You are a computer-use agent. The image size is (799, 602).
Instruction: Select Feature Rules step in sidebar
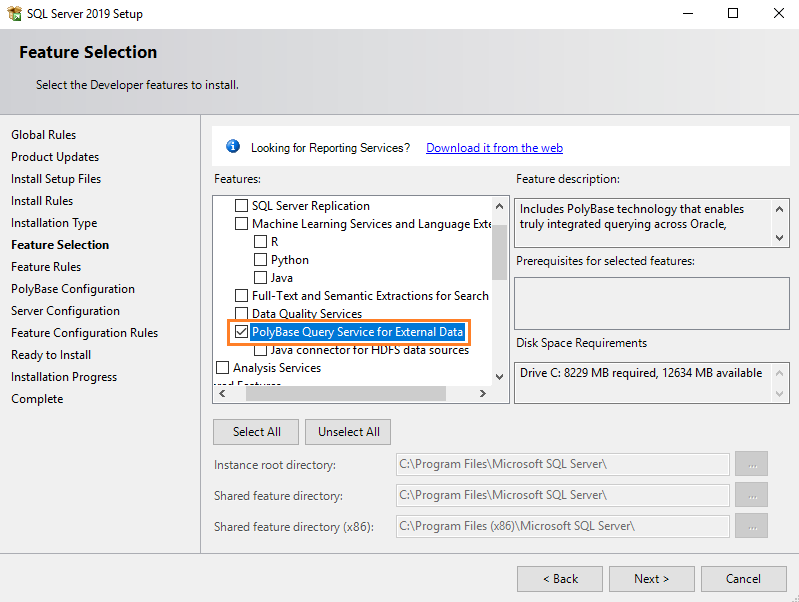click(46, 267)
